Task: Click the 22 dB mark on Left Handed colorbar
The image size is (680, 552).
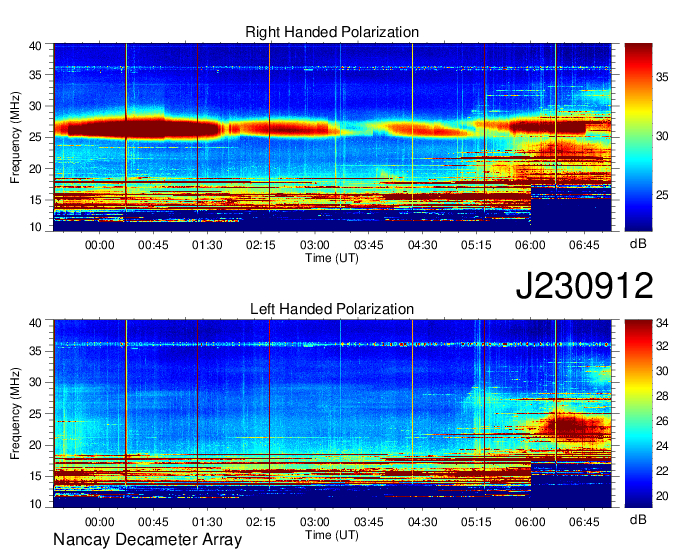Action: click(x=662, y=471)
